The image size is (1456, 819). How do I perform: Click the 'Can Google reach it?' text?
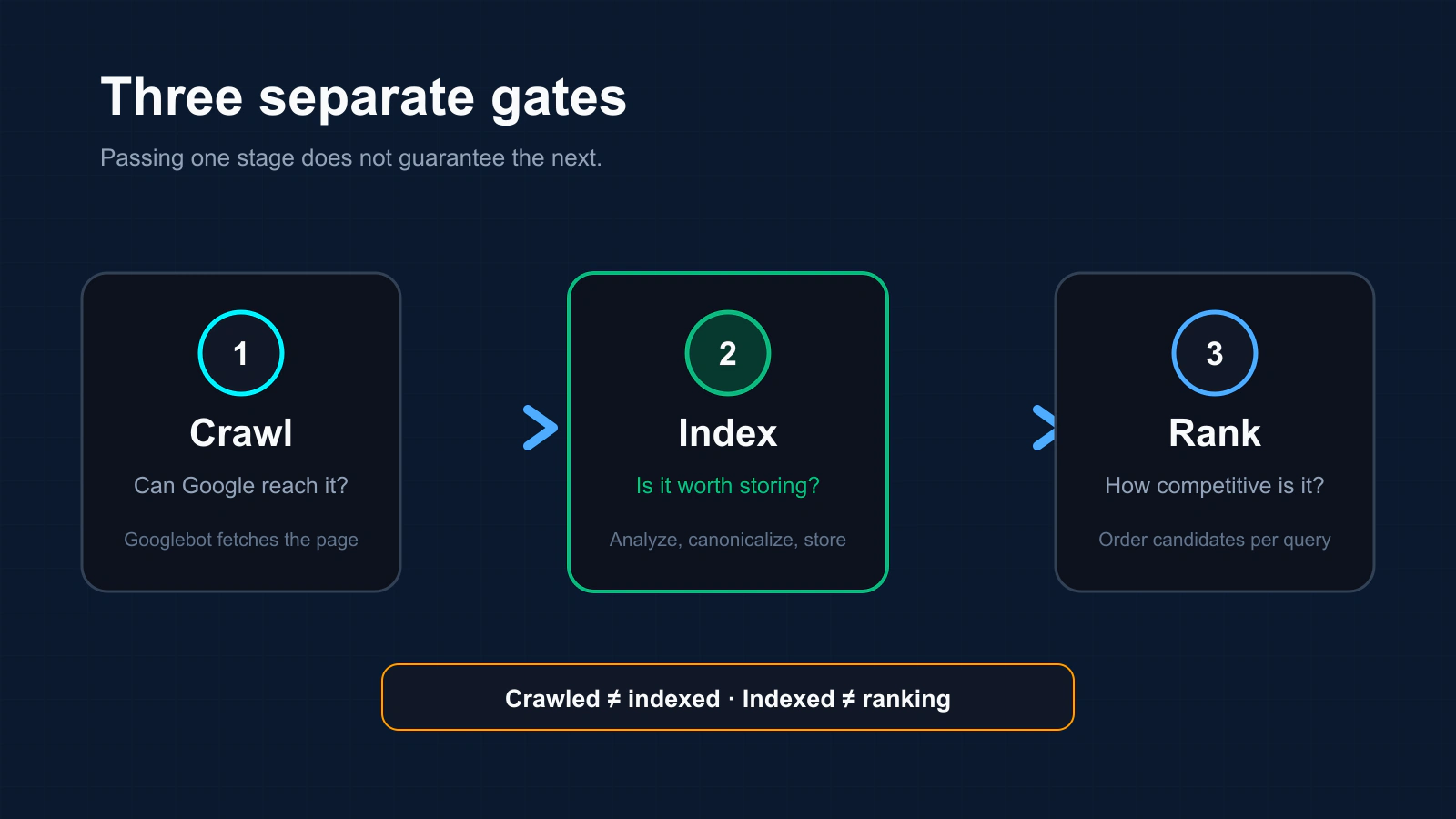241,486
